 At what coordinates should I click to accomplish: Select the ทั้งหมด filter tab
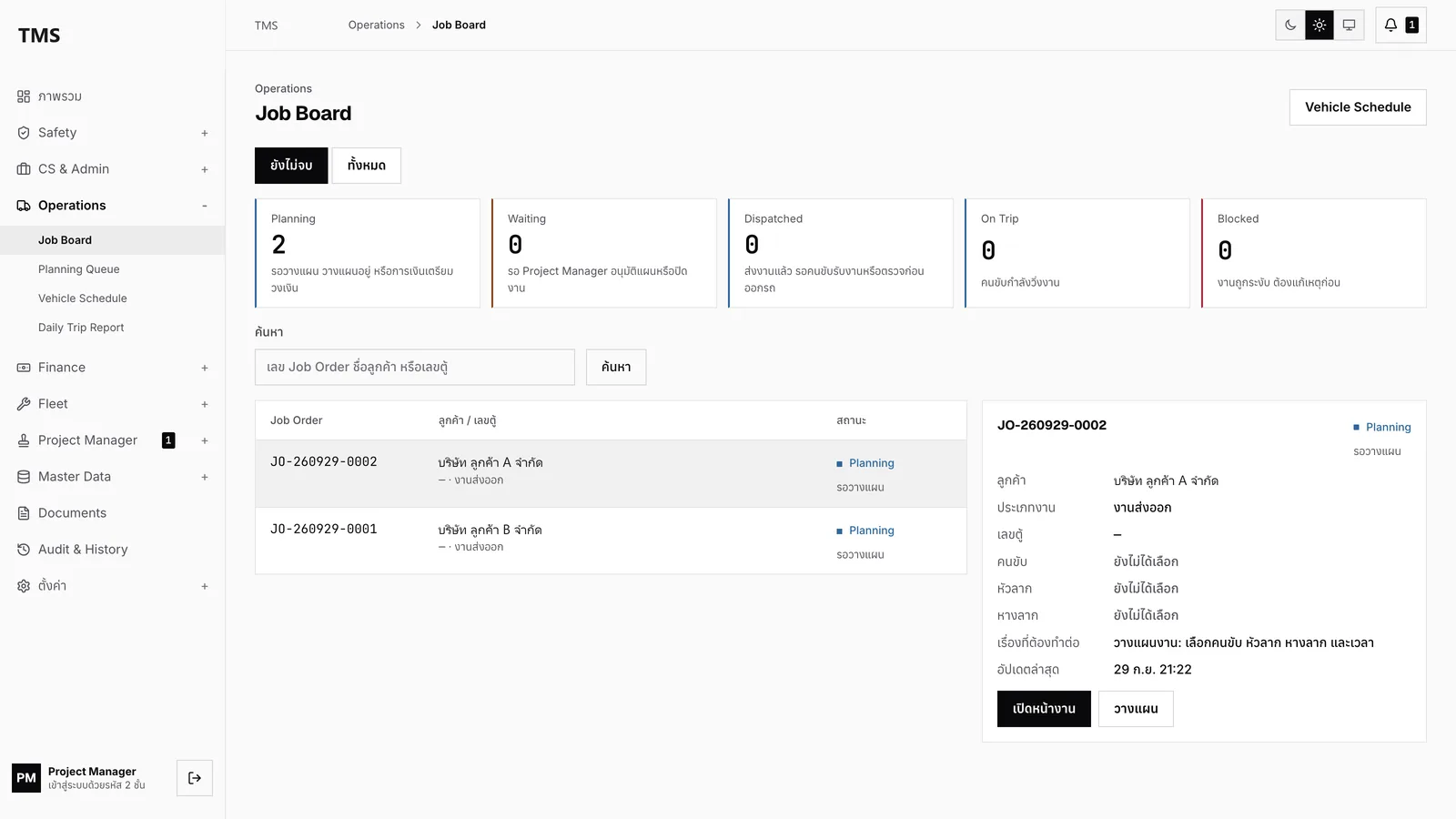pos(367,166)
